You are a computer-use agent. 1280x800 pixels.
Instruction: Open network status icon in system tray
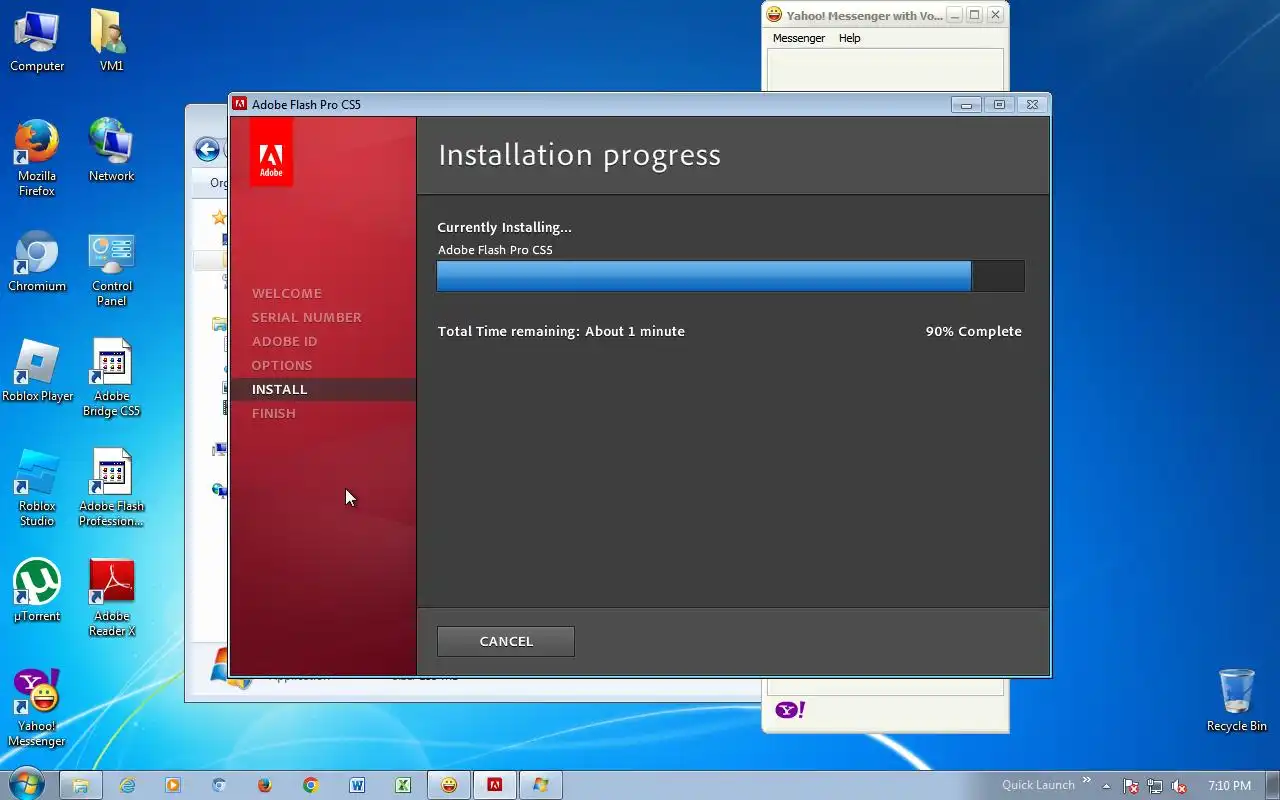[1155, 786]
